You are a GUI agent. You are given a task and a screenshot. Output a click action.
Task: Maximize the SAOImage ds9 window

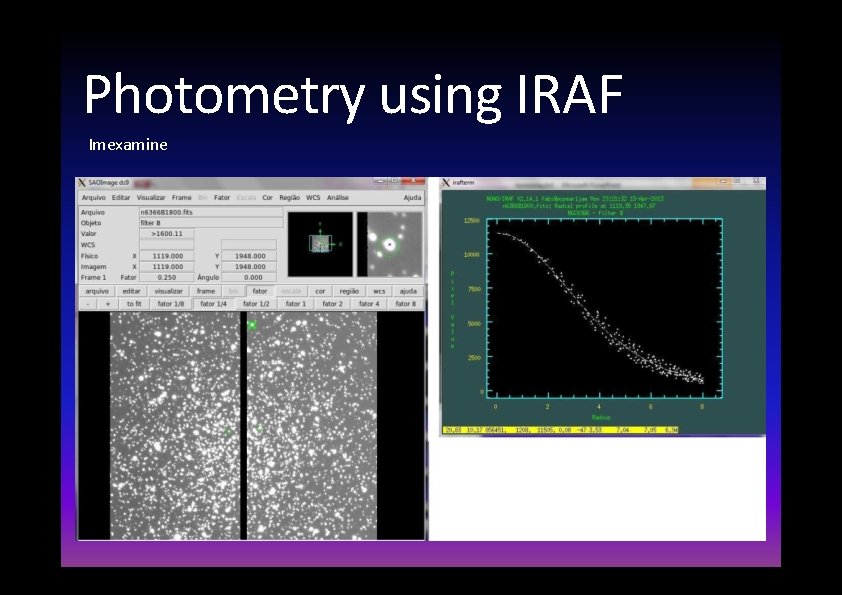[x=395, y=182]
